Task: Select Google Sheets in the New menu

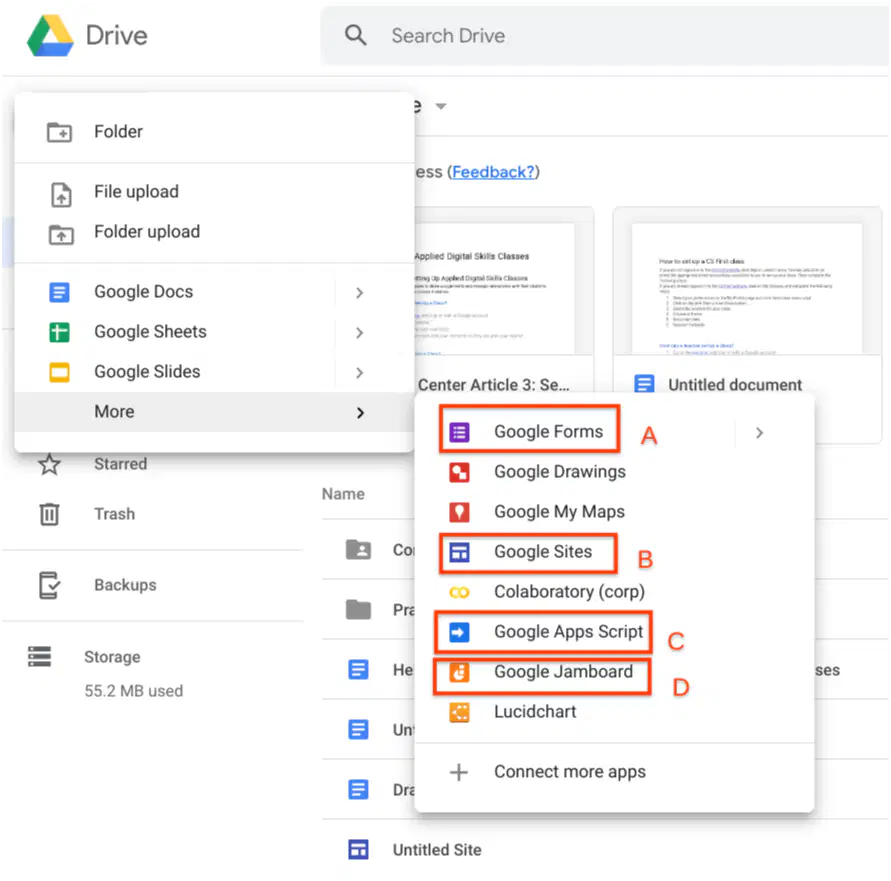Action: coord(214,332)
